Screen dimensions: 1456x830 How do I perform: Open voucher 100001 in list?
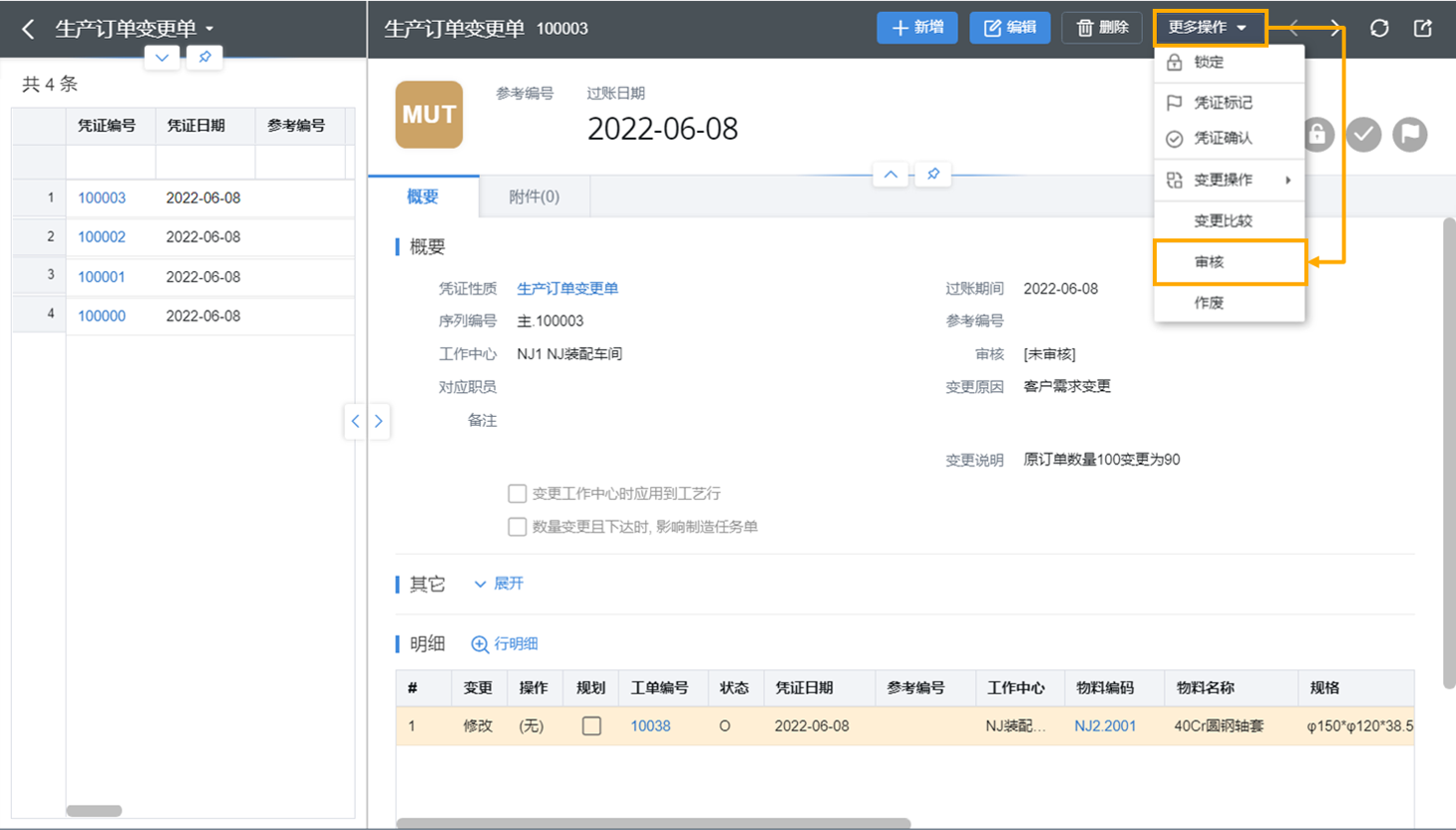pyautogui.click(x=102, y=276)
